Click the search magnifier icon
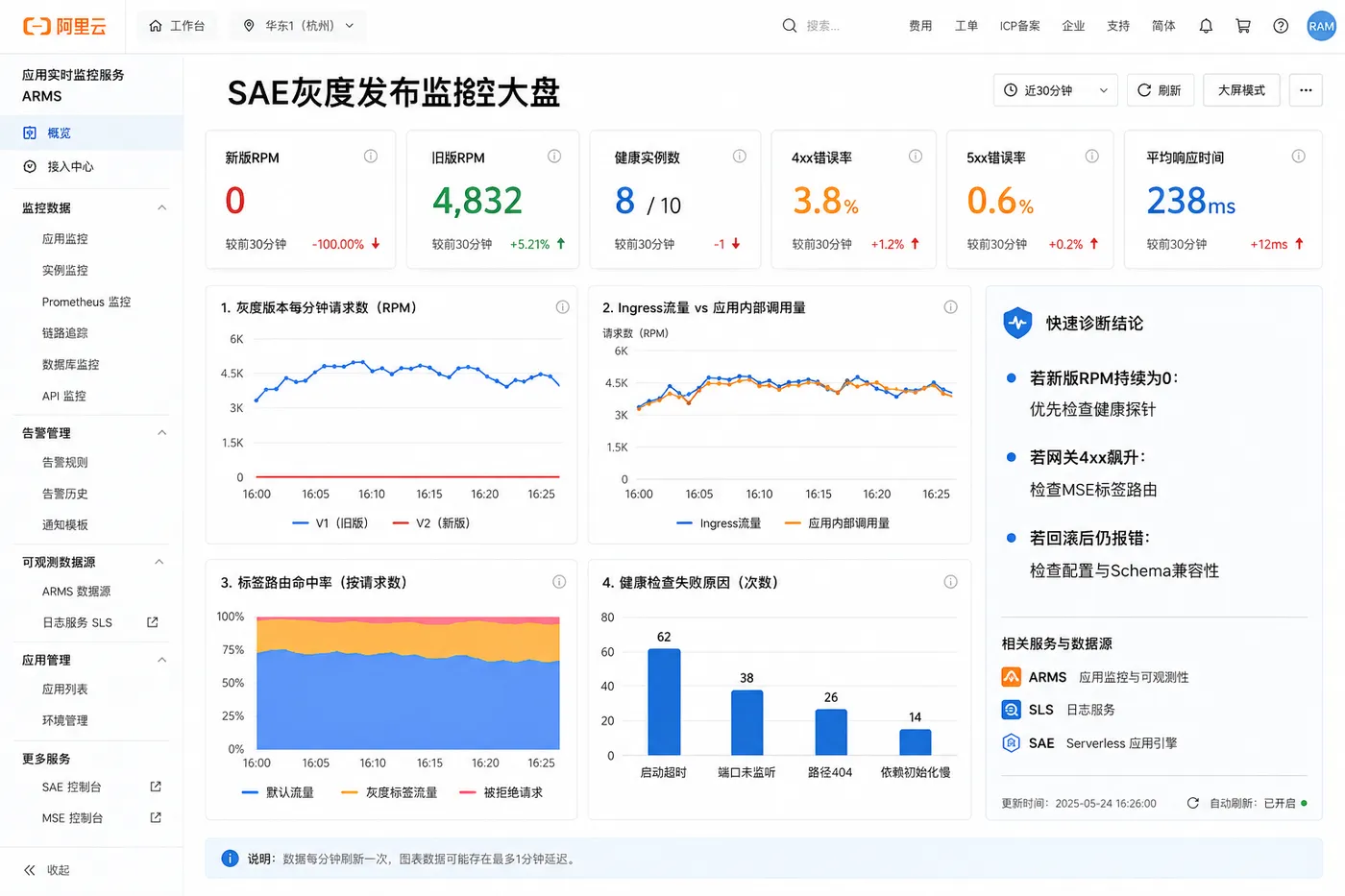Viewport: 1345px width, 896px height. tap(790, 26)
